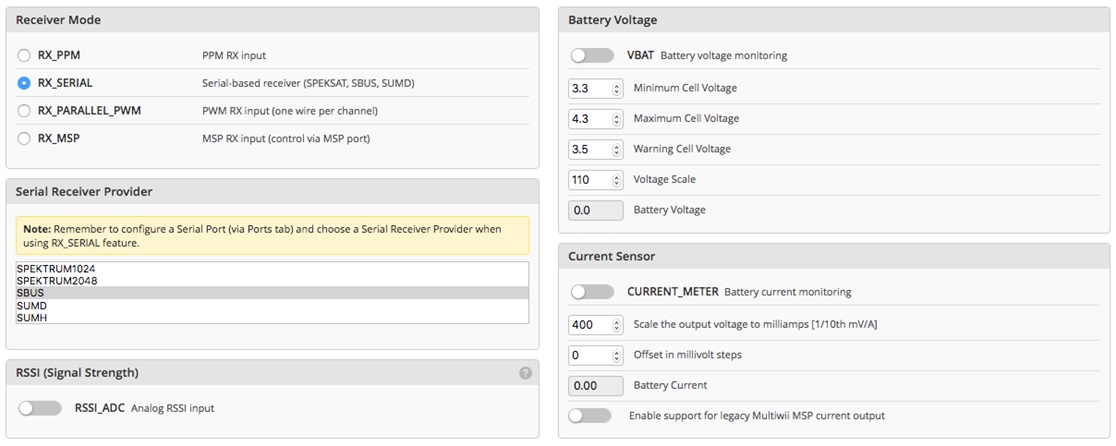Click 'PPM RX input' description text
The image size is (1116, 446).
(234, 55)
